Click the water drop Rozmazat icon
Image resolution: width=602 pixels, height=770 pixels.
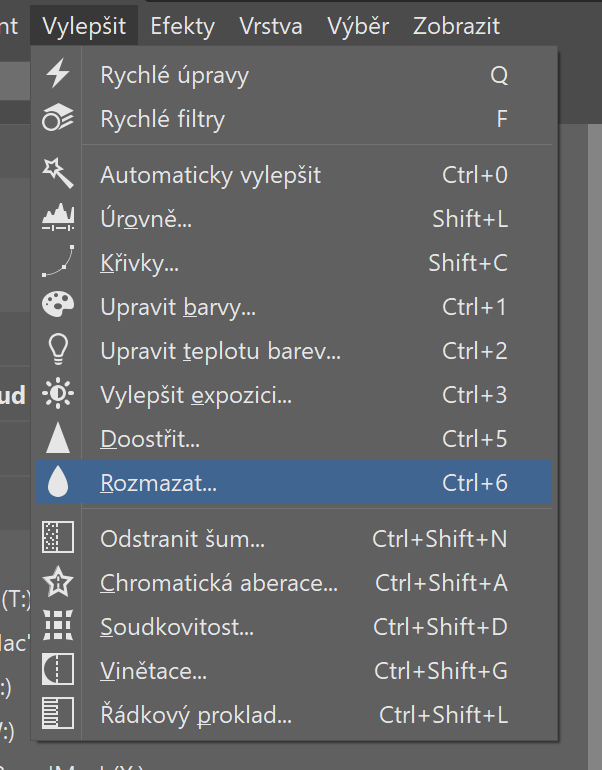pyautogui.click(x=59, y=483)
